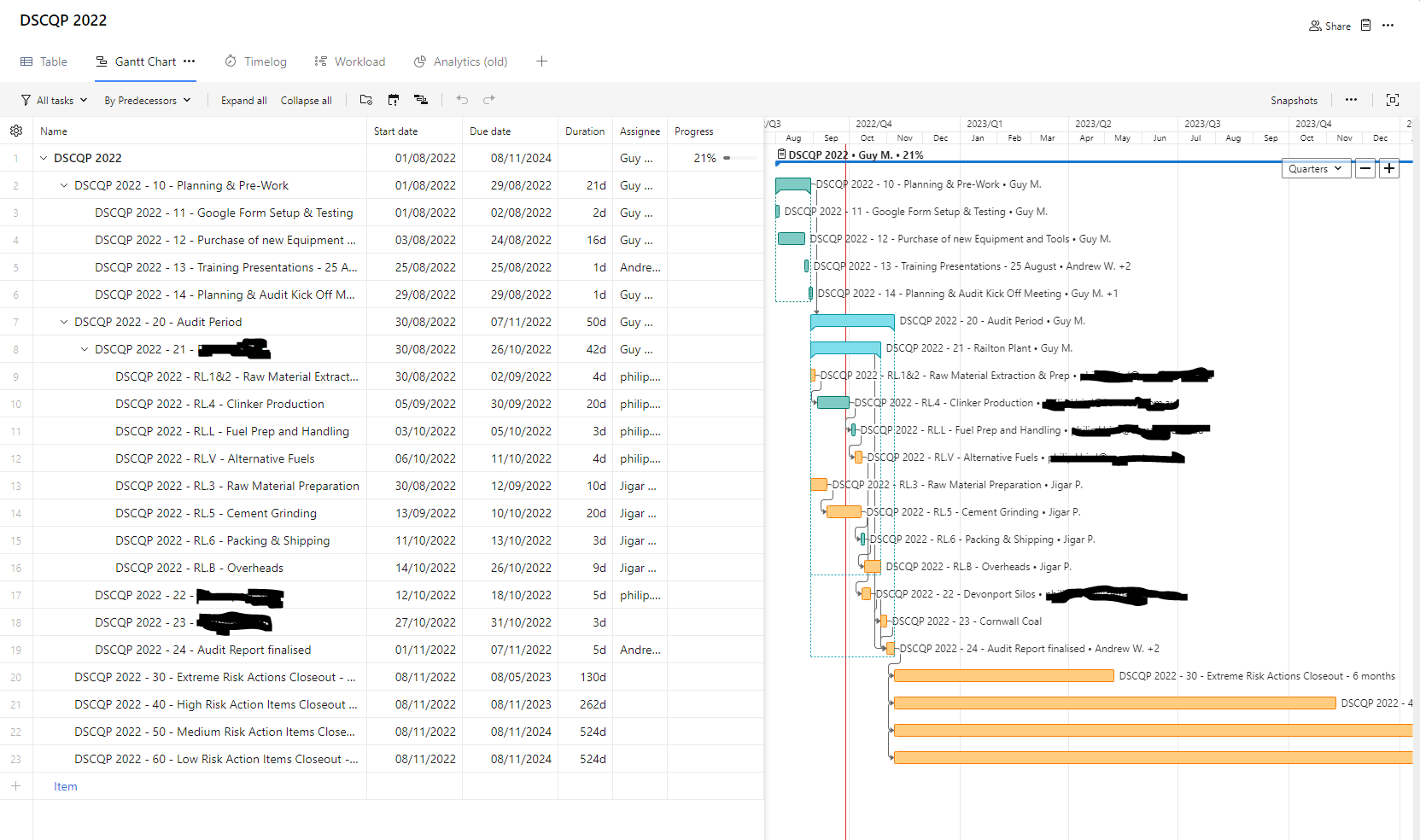Zoom in timeline with plus button
Screen dimensions: 1420x840
point(1389,168)
